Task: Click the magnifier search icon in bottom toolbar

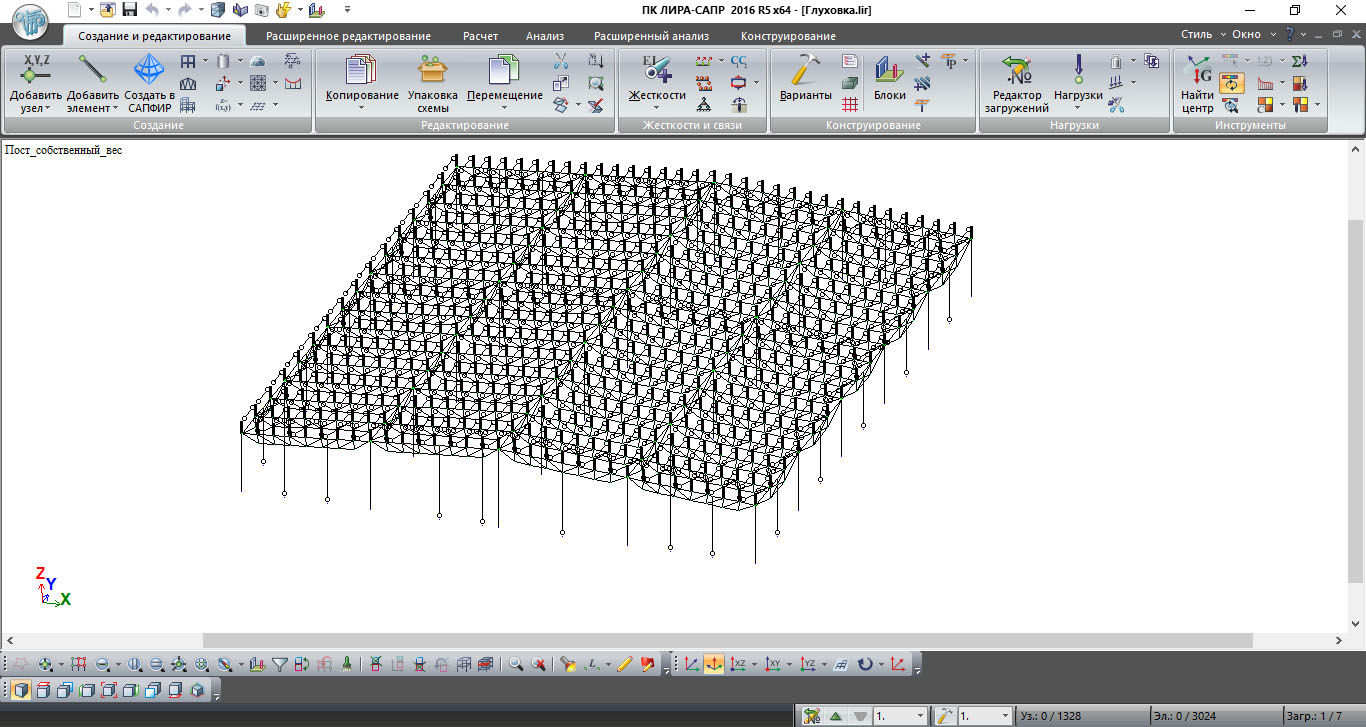Action: [516, 664]
